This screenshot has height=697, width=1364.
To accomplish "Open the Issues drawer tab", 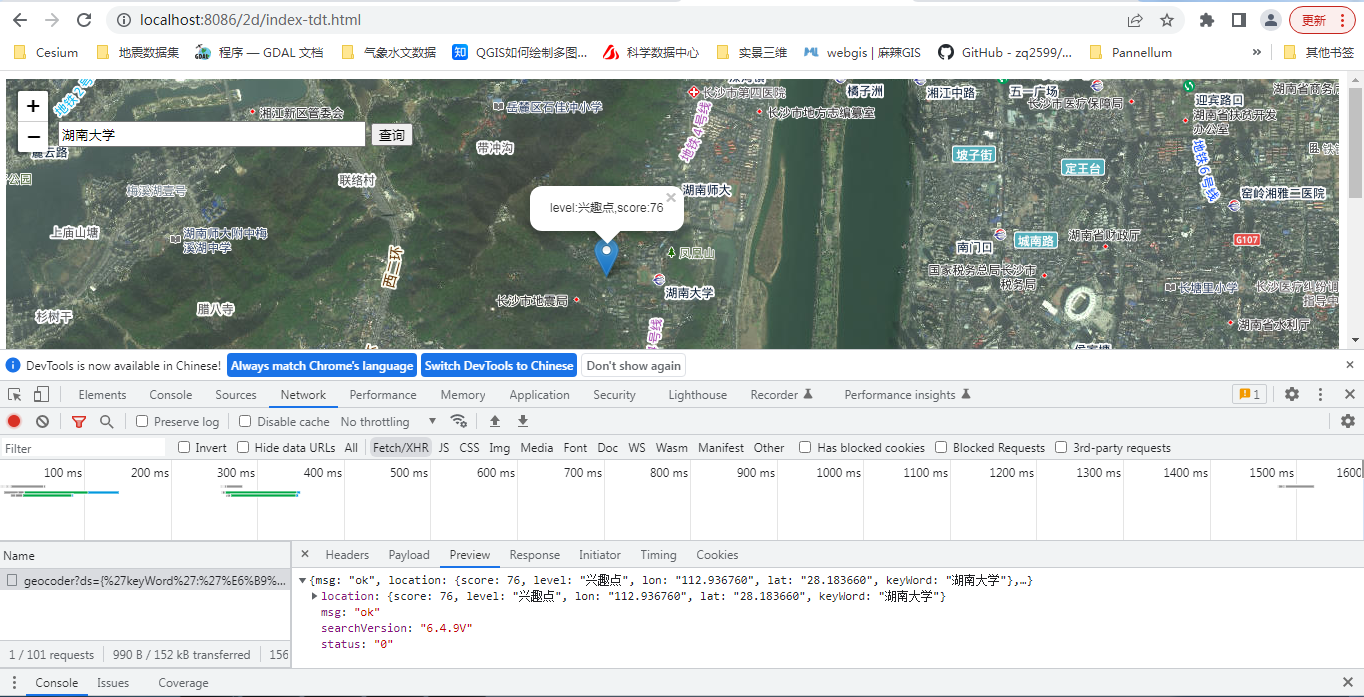I will [x=113, y=683].
